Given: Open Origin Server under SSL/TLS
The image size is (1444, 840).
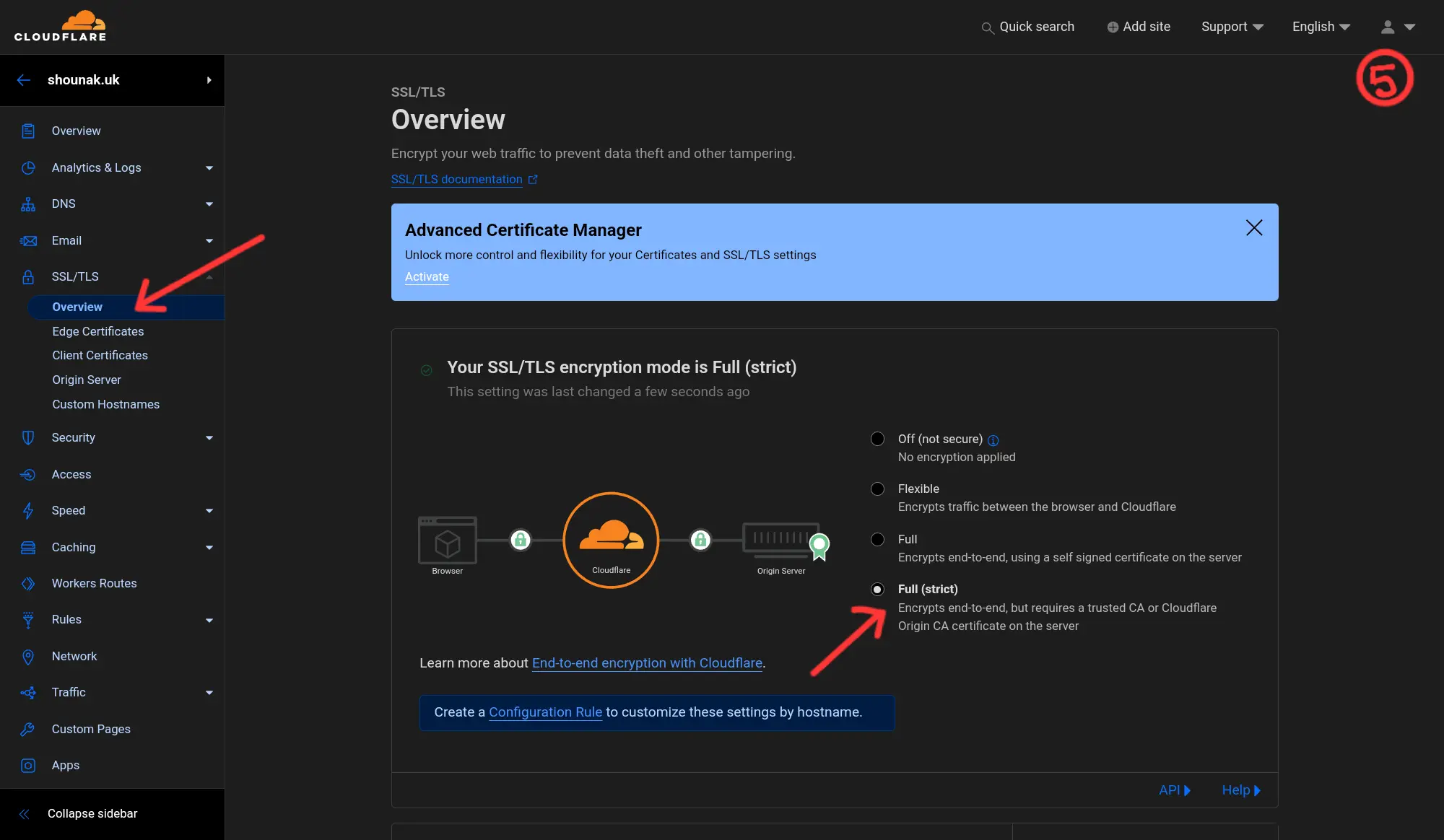Looking at the screenshot, I should tap(87, 380).
